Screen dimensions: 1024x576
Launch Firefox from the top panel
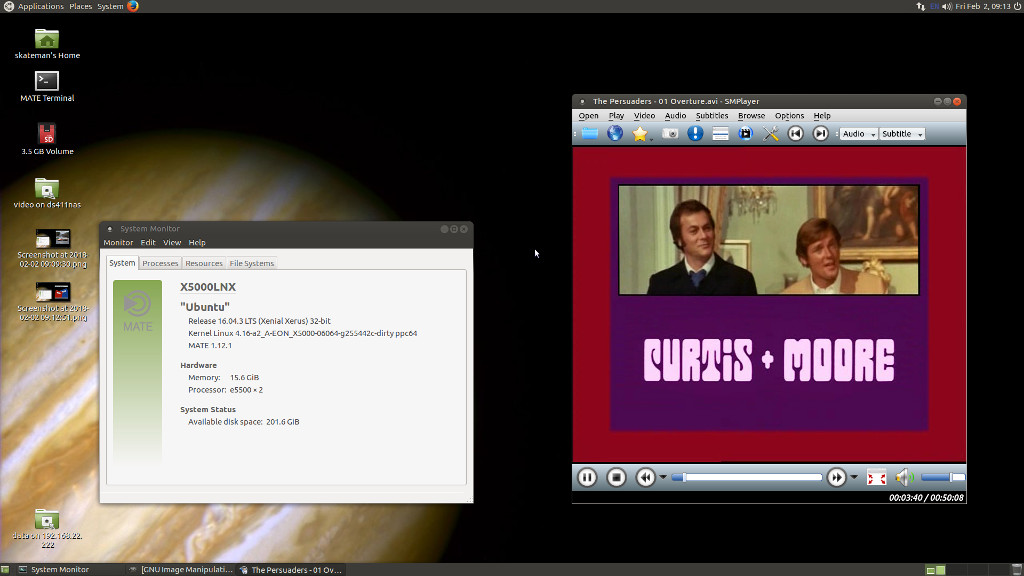click(x=133, y=6)
